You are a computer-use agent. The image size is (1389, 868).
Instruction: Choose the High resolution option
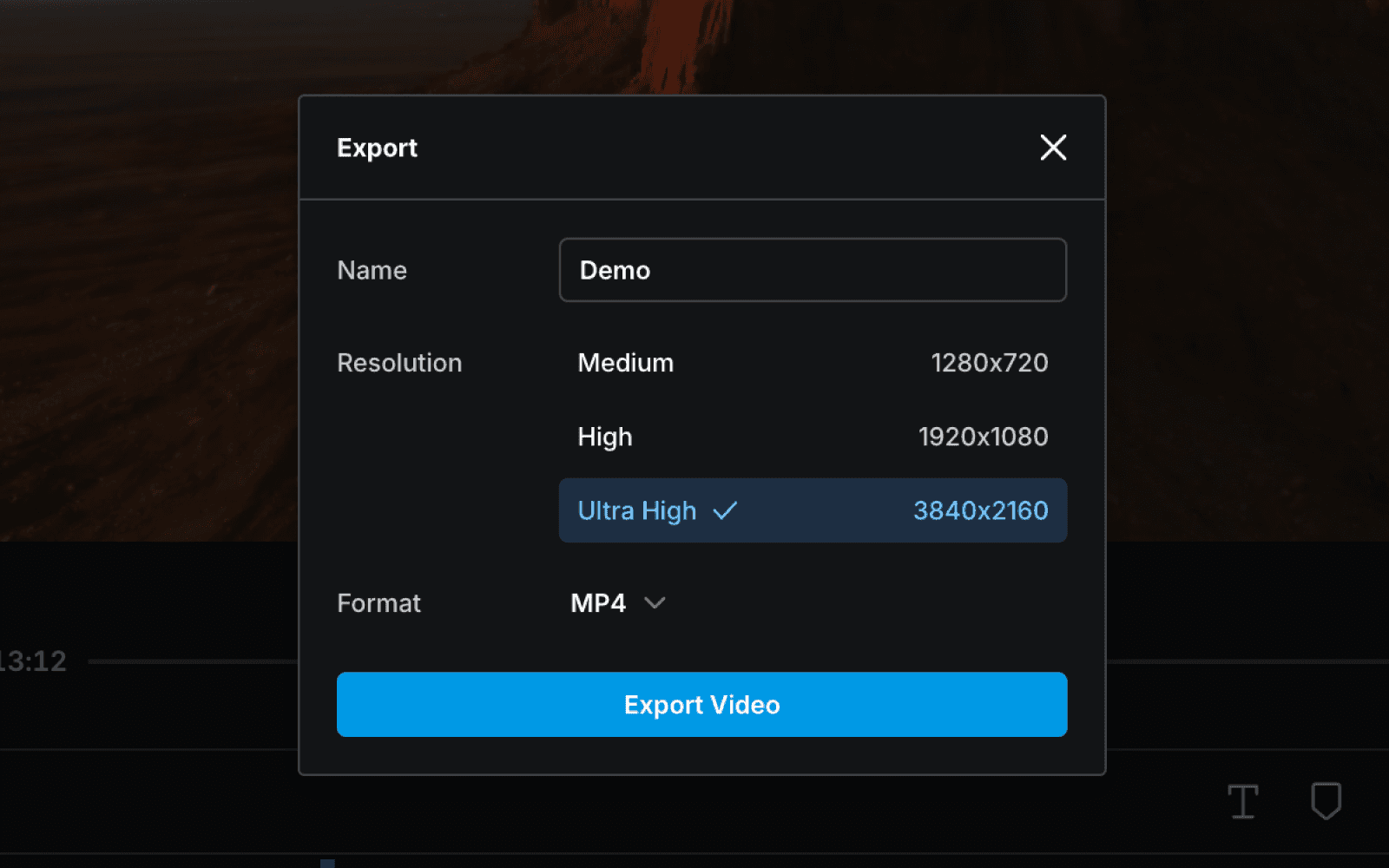pos(813,437)
